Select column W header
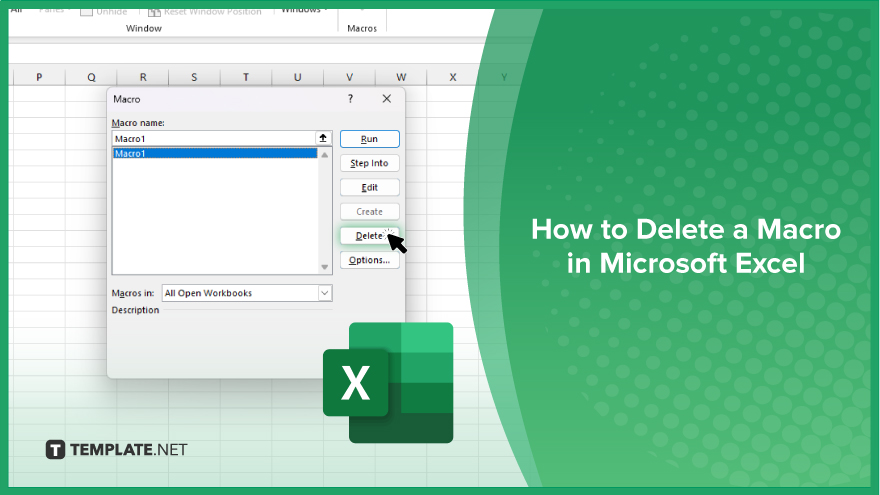 click(x=401, y=77)
